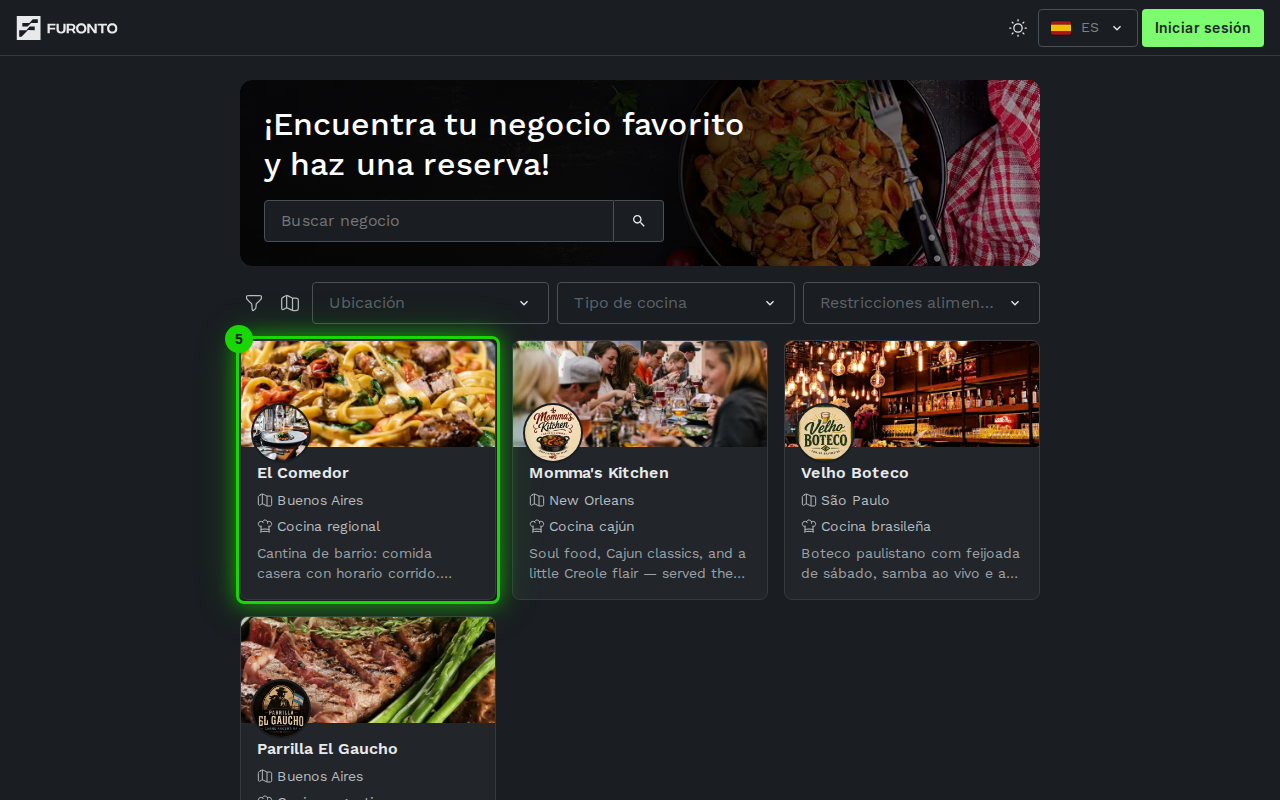Click chef hat icon beside Cocina brasileña
1280x800 pixels.
point(809,526)
